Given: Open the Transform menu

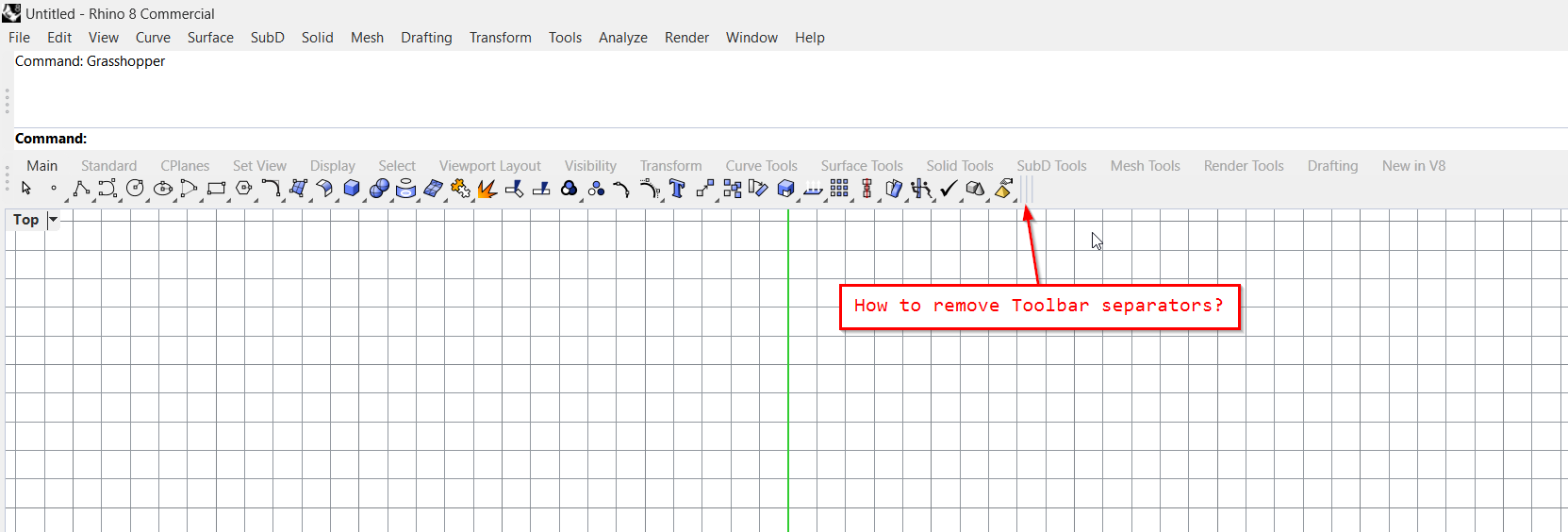Looking at the screenshot, I should 501,38.
